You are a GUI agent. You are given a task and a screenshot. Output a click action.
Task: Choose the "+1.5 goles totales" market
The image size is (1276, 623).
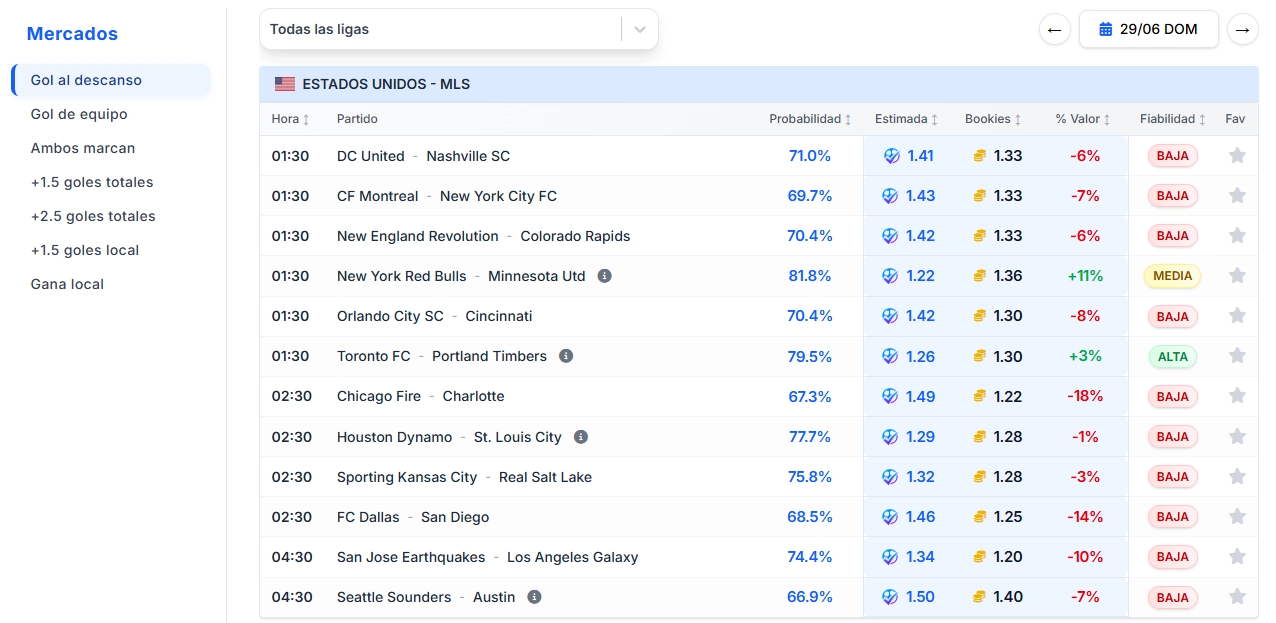(x=92, y=182)
